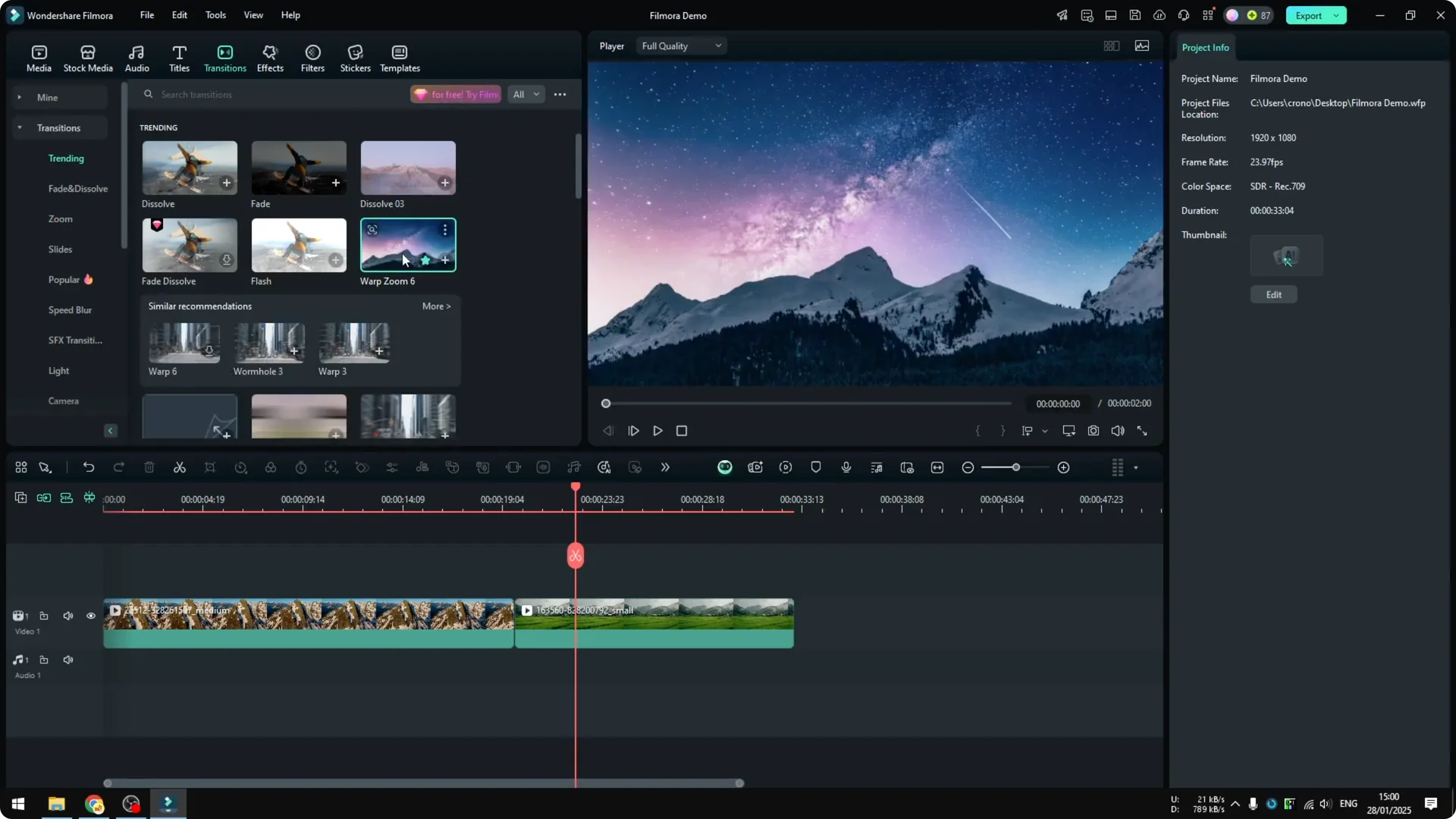Click the Search transitions field

[273, 95]
